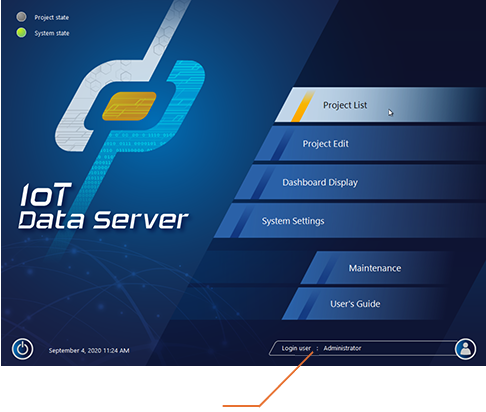
Task: Click the "Login user" label text
Action: [x=296, y=348]
